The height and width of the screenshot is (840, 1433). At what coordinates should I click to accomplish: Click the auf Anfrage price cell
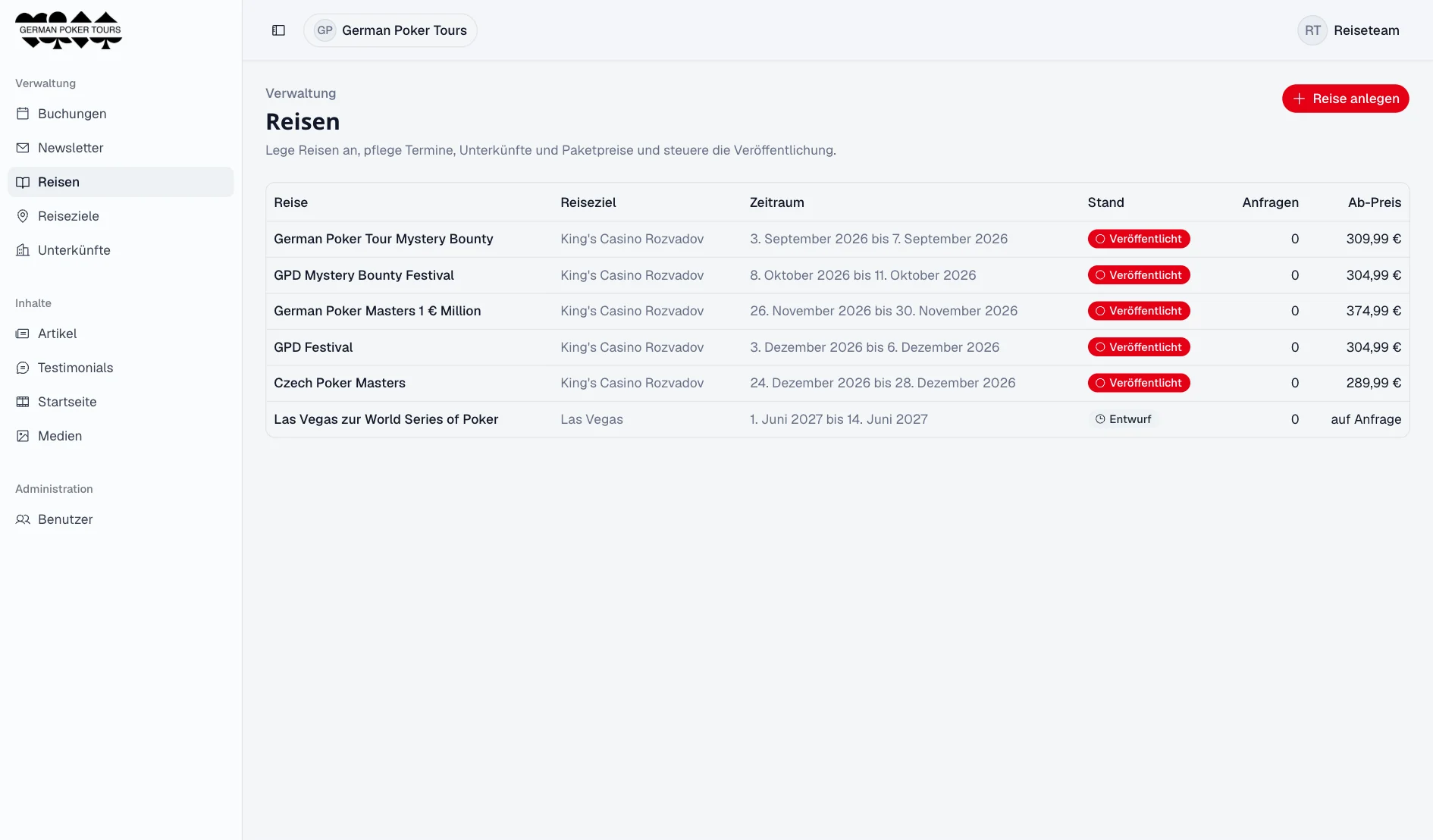(x=1366, y=419)
